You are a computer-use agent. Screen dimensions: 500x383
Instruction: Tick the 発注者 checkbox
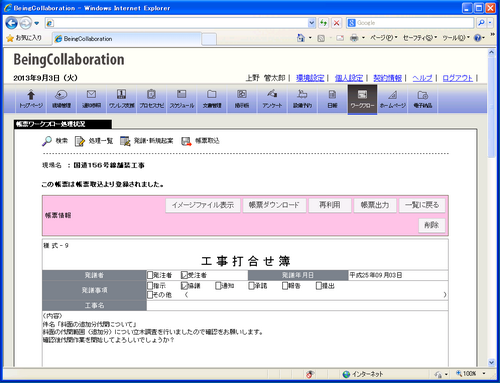150,275
